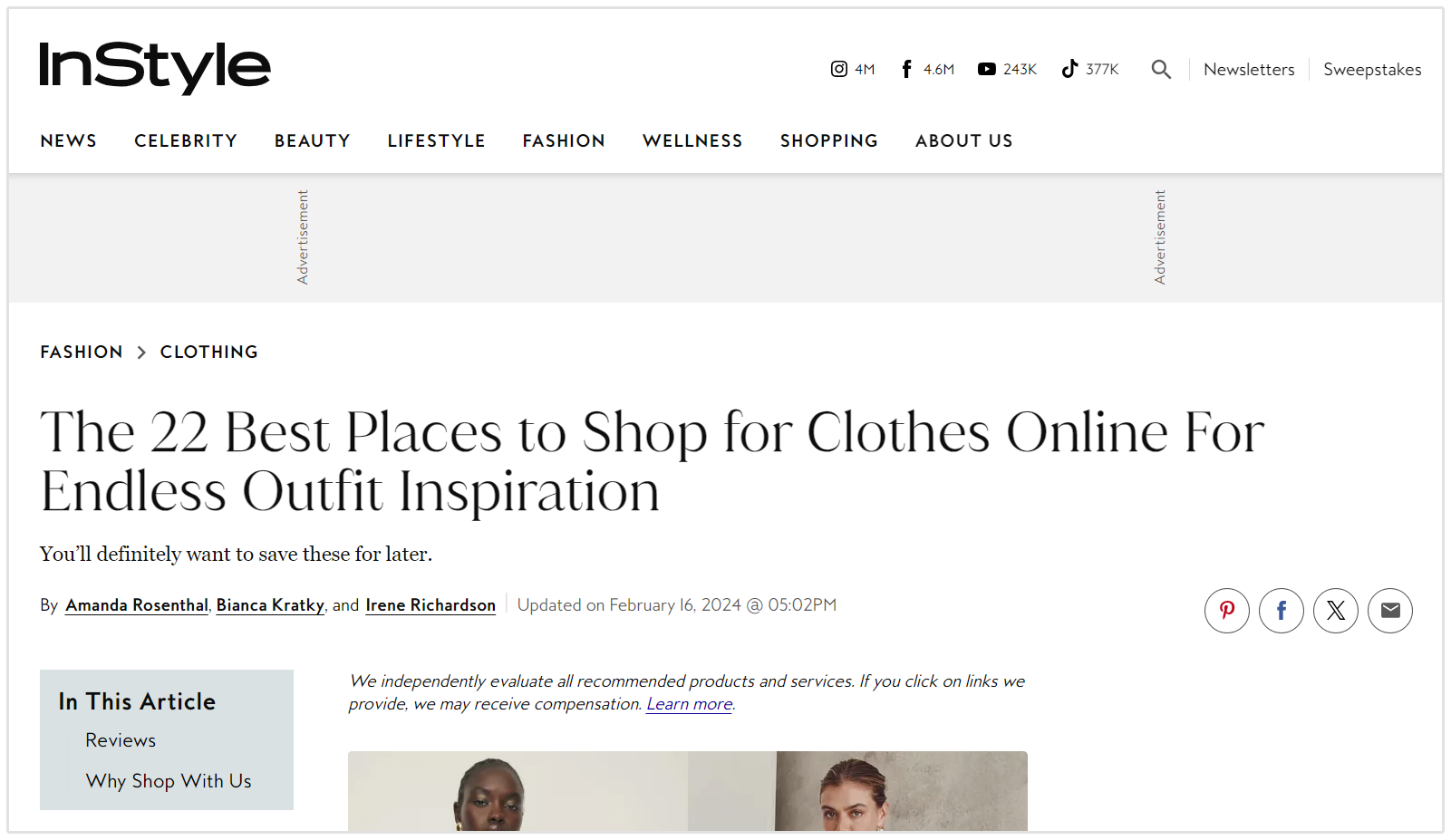Share article via Facebook share button
The width and height of the screenshot is (1451, 840).
[1281, 611]
